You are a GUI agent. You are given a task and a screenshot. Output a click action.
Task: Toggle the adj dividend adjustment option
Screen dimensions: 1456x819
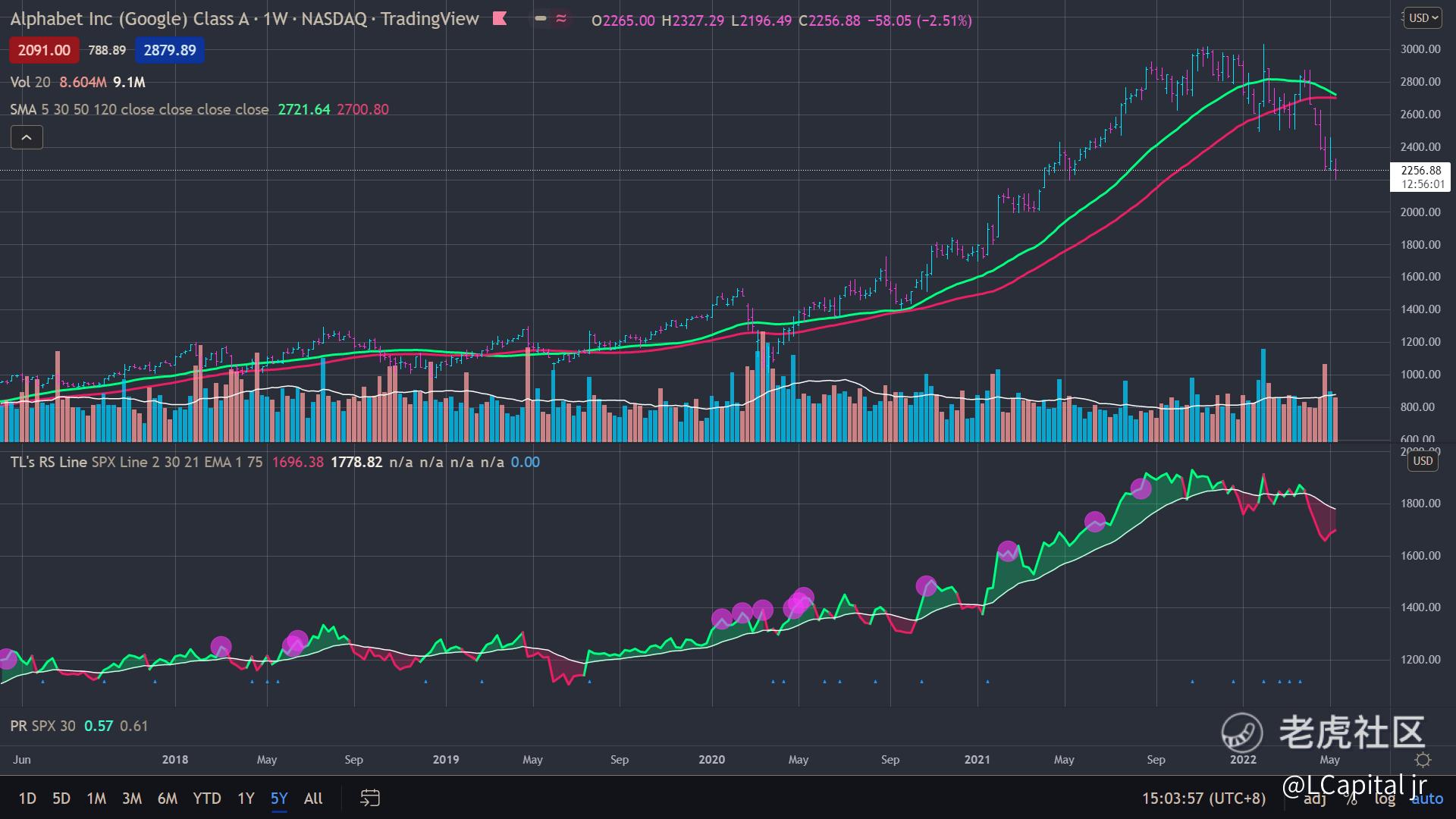pyautogui.click(x=1315, y=799)
